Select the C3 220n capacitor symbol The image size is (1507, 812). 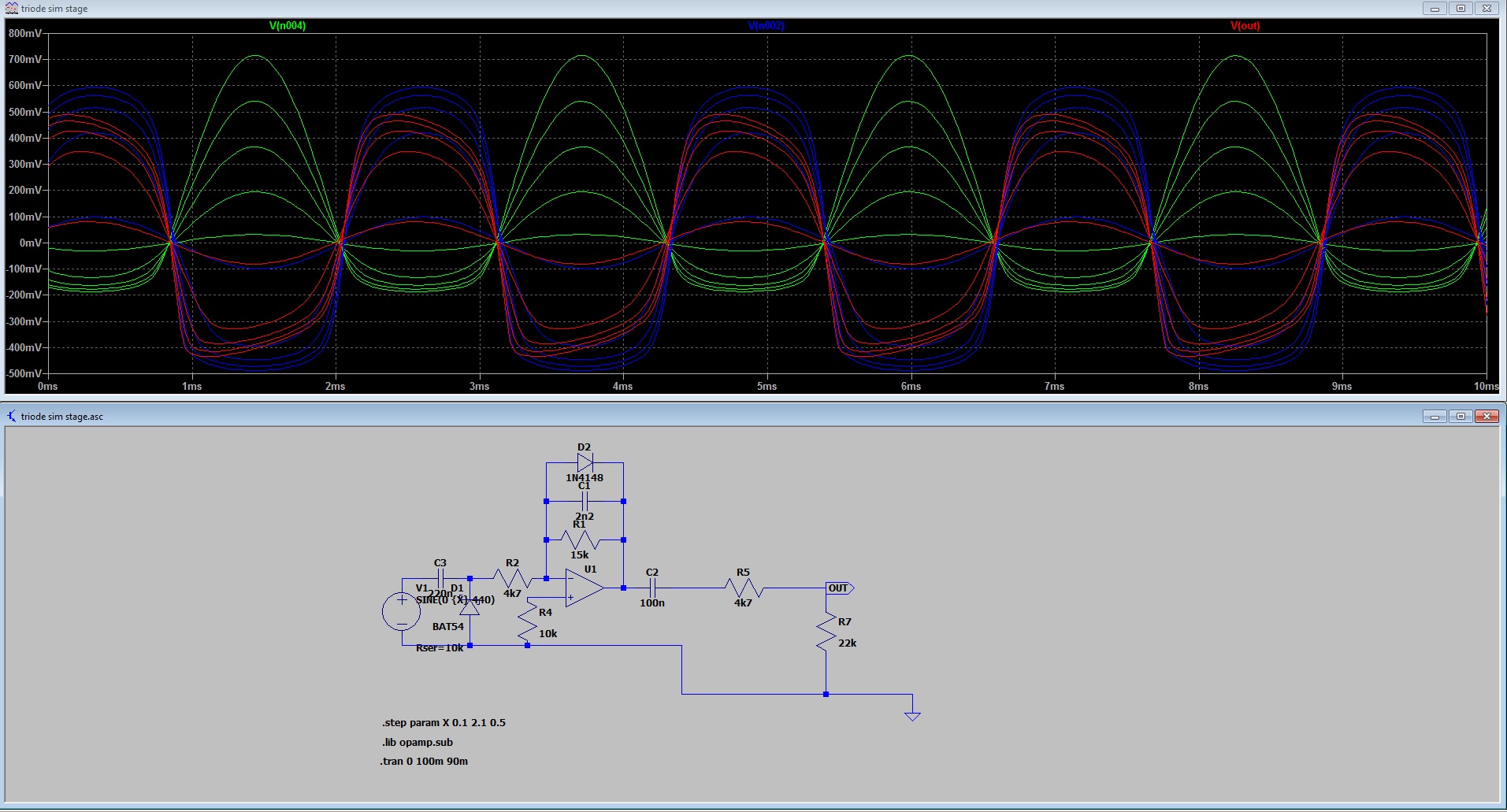click(440, 579)
